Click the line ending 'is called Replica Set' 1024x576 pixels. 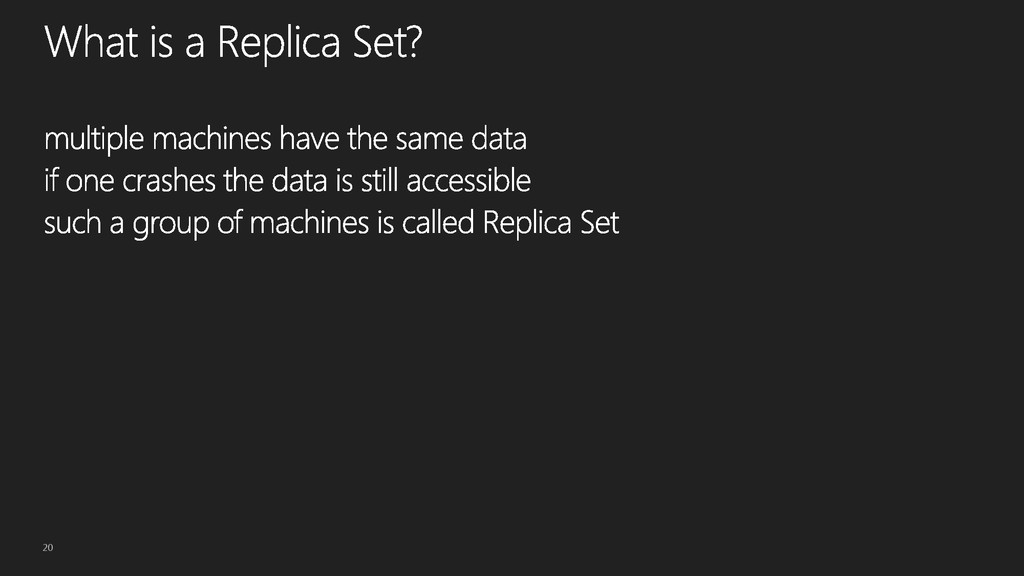tap(331, 223)
